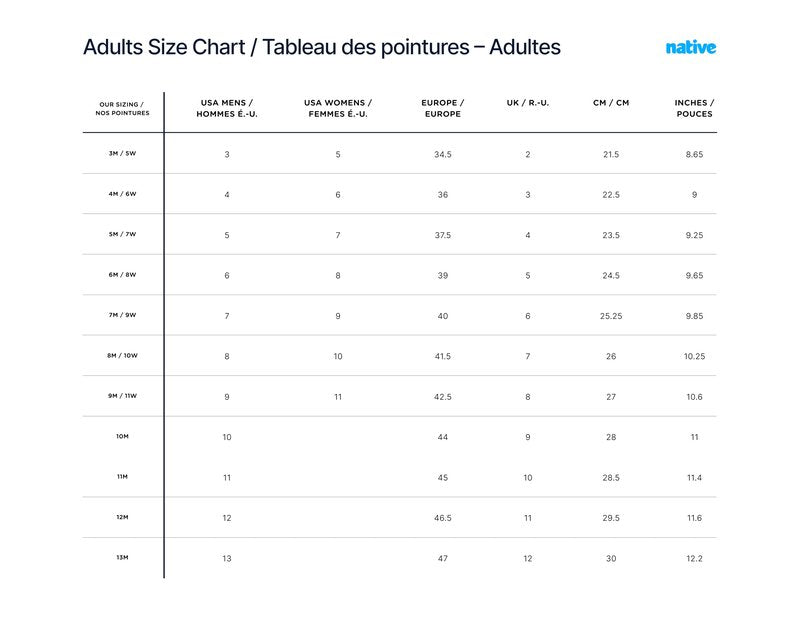Click the native brand logo
Screen dimensions: 800x618
coord(691,47)
